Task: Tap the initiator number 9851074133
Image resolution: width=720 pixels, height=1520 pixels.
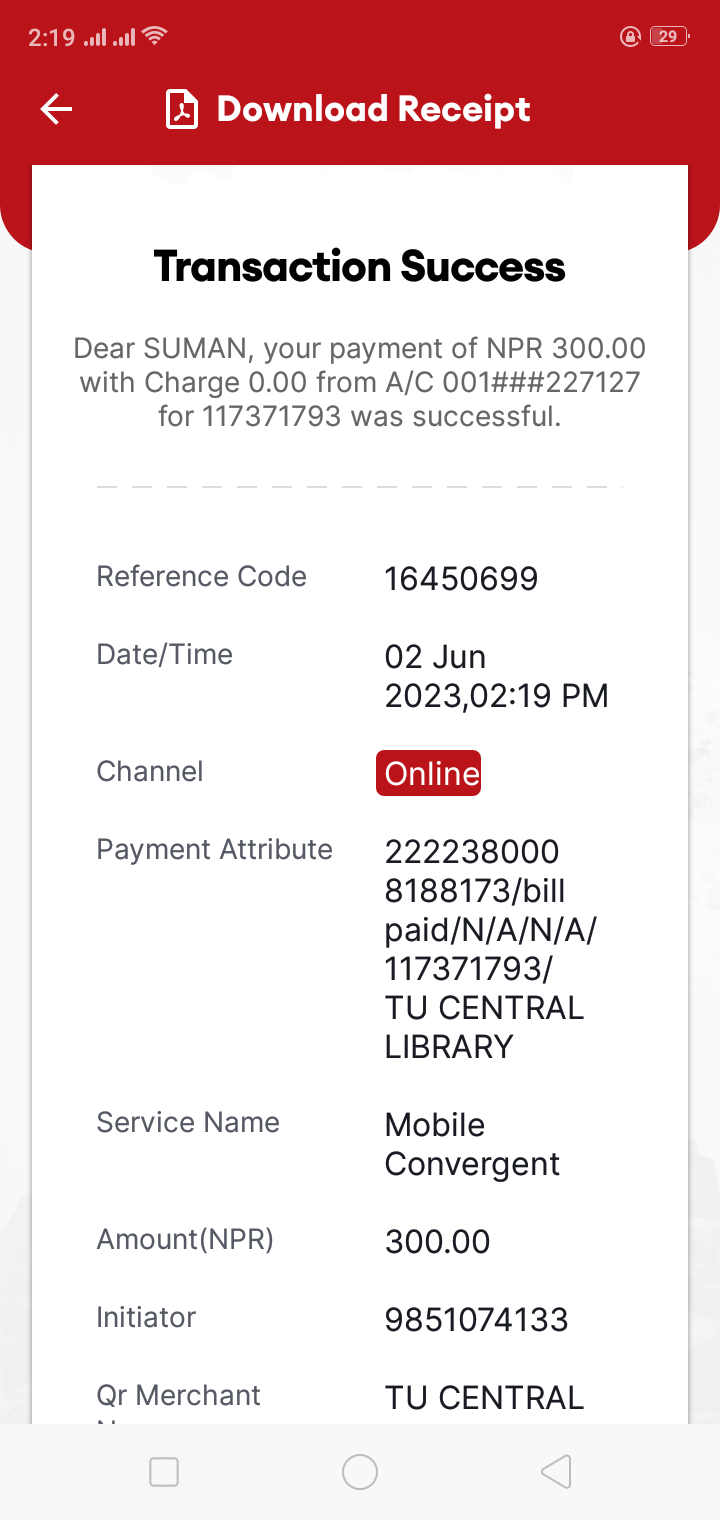Action: click(x=476, y=1320)
